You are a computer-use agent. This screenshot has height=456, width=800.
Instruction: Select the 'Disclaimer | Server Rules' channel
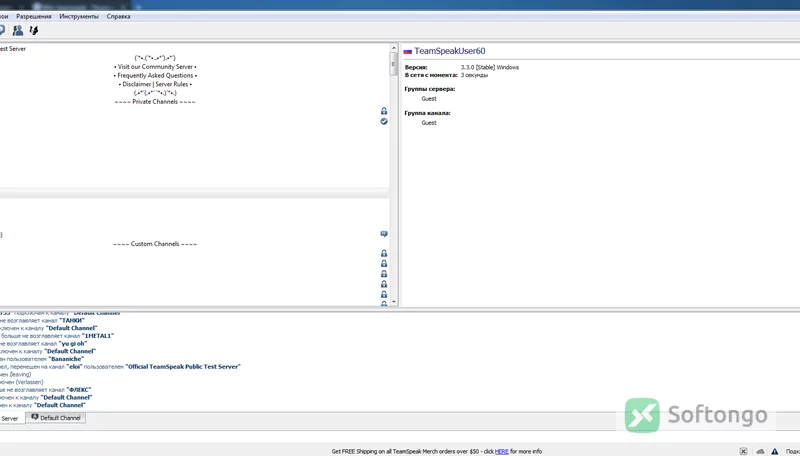[x=155, y=84]
